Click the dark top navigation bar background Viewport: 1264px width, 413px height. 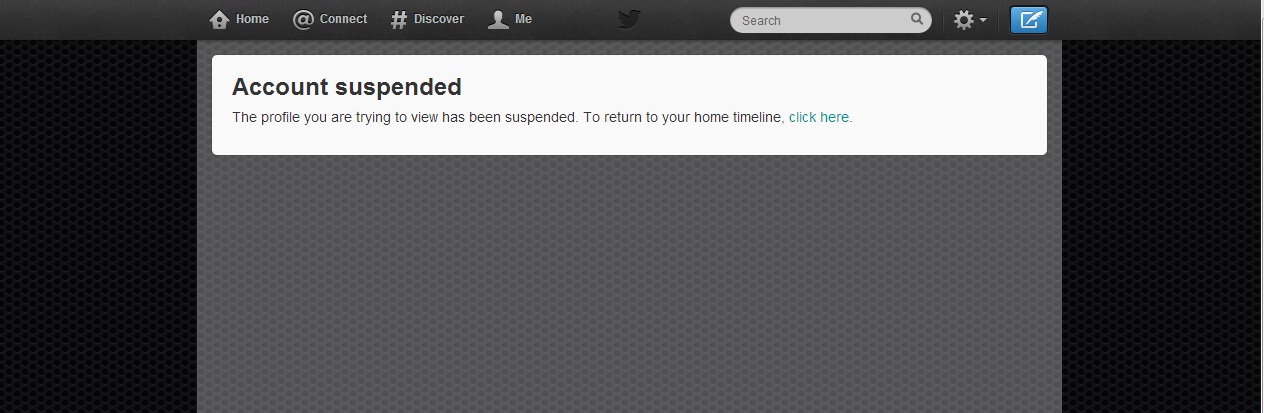[1150, 20]
